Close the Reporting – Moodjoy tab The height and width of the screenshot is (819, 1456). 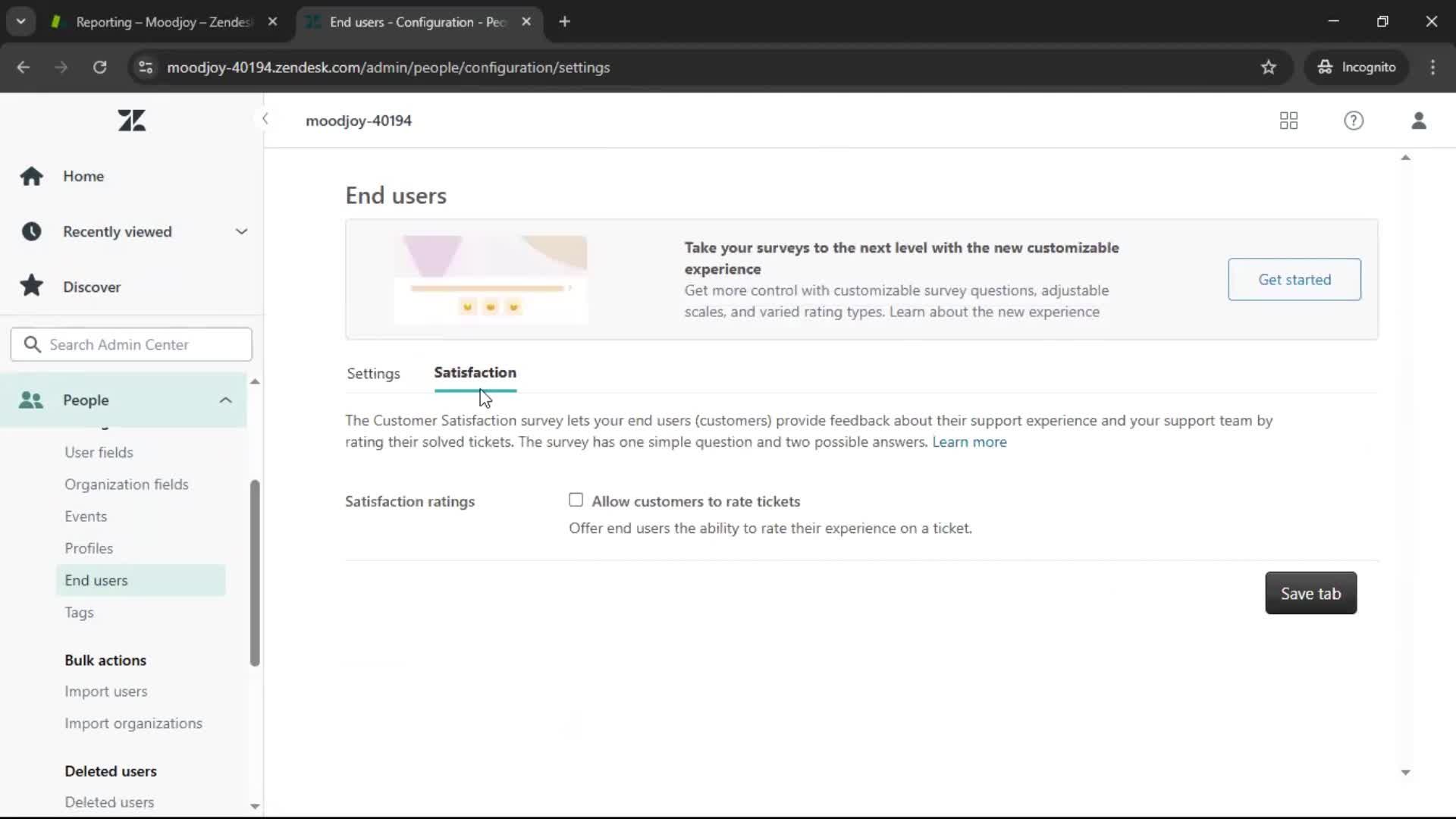point(272,22)
